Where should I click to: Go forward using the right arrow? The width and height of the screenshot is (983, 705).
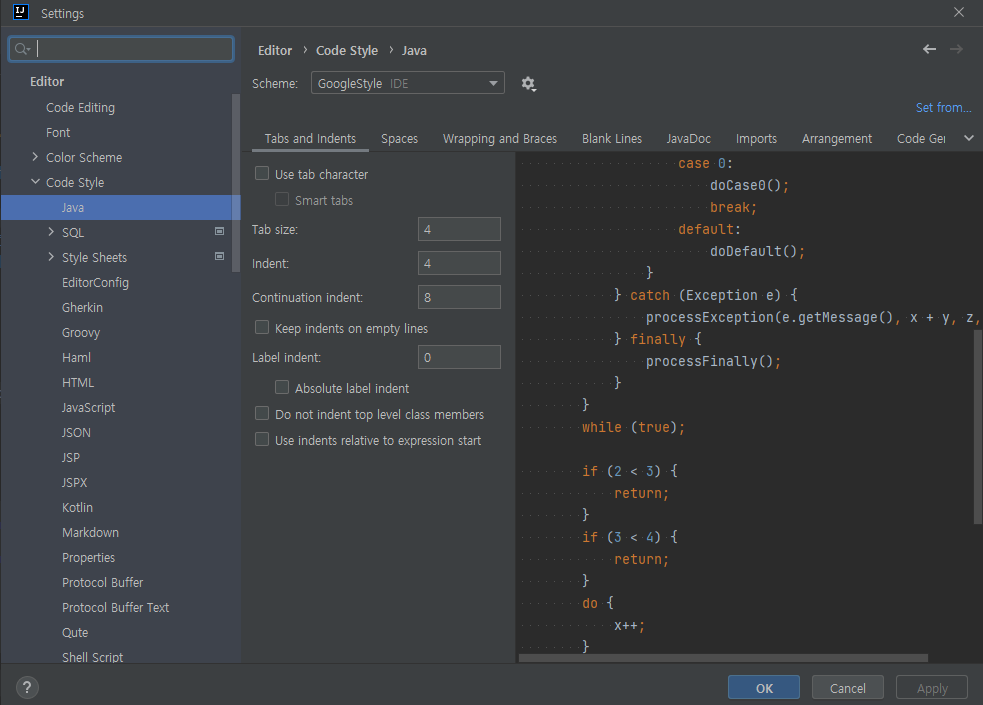coord(956,49)
